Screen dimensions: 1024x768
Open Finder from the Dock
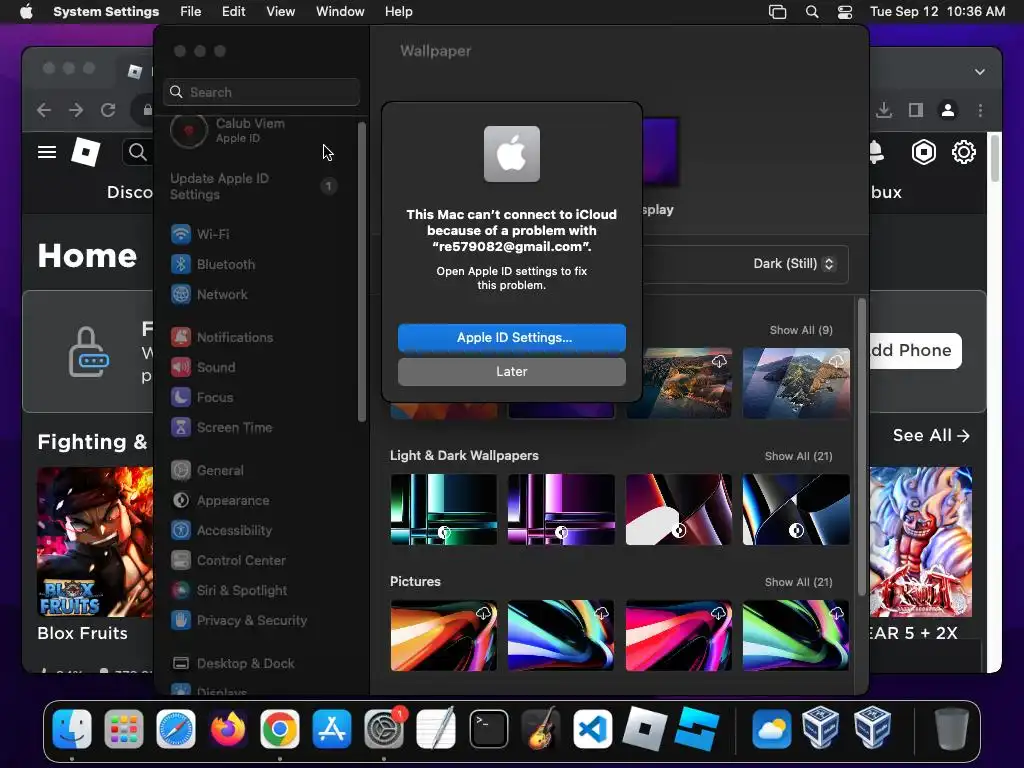point(72,729)
